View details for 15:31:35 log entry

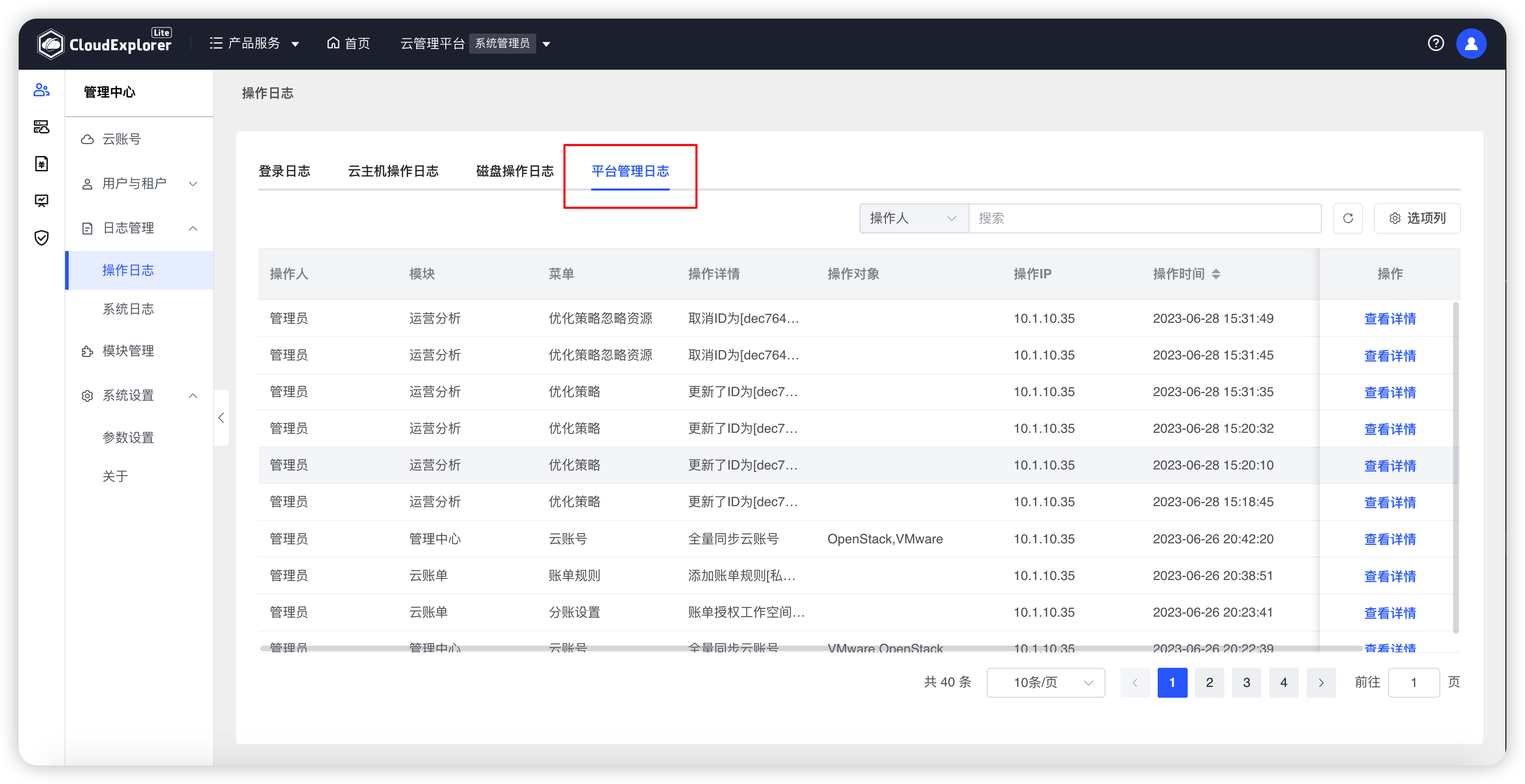pyautogui.click(x=1390, y=393)
